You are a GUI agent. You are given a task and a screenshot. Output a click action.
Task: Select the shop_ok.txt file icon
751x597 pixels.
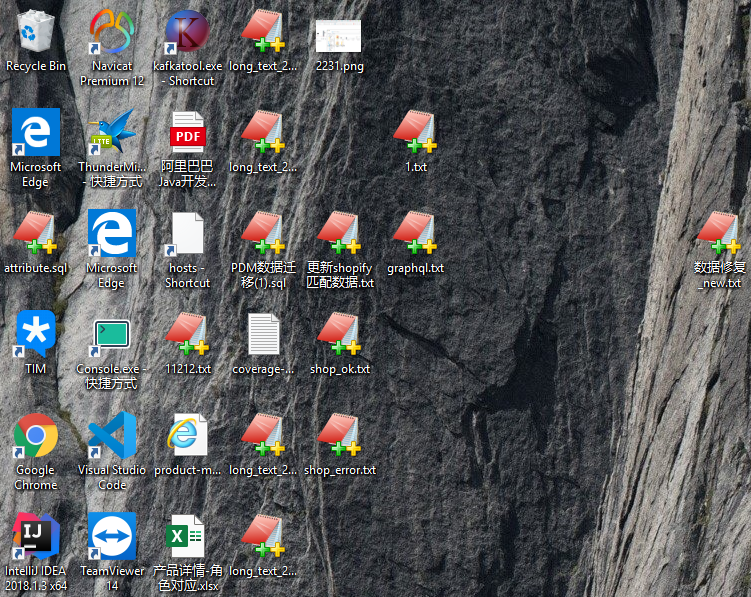pyautogui.click(x=339, y=334)
